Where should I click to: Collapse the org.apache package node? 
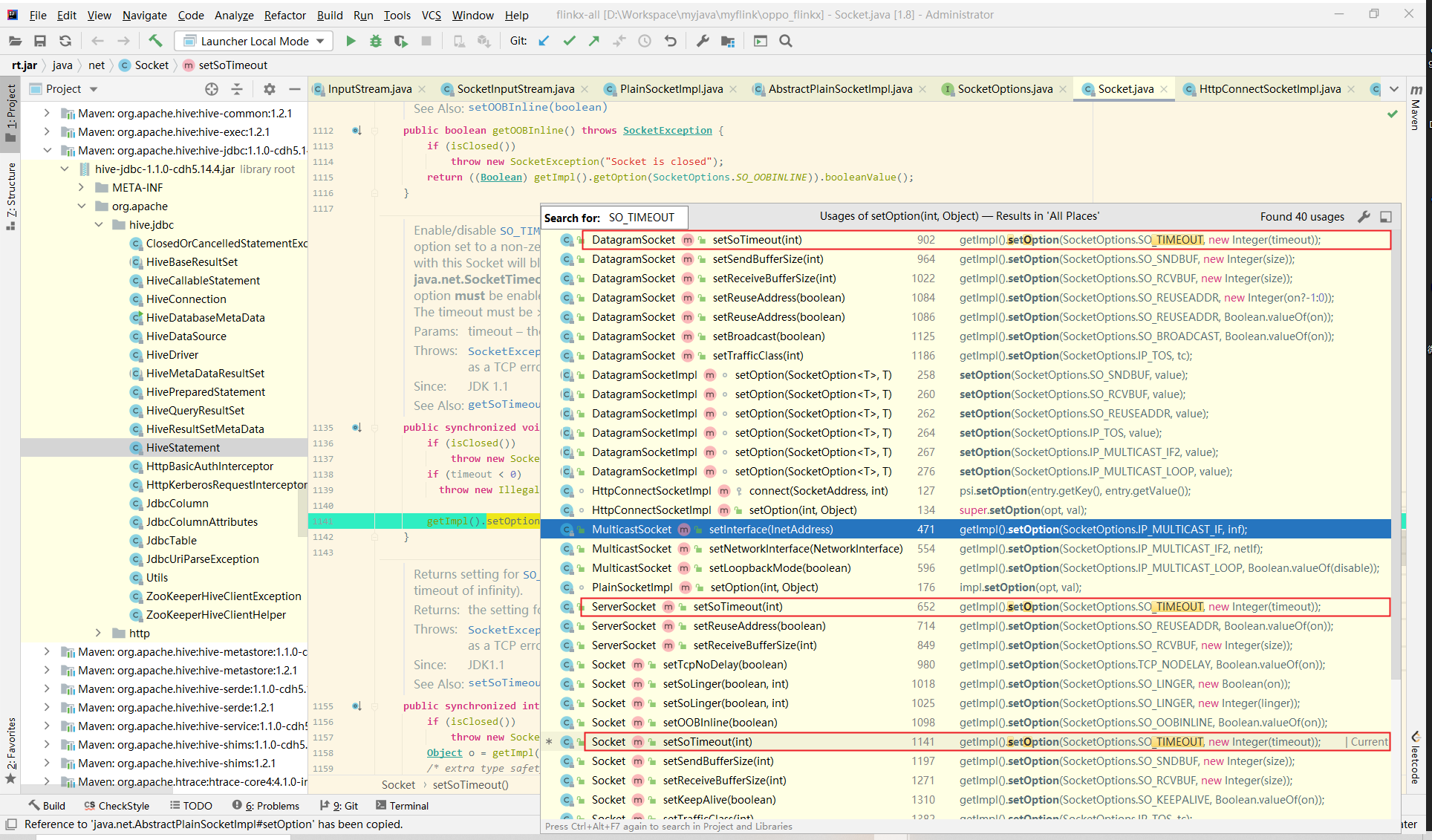click(82, 206)
